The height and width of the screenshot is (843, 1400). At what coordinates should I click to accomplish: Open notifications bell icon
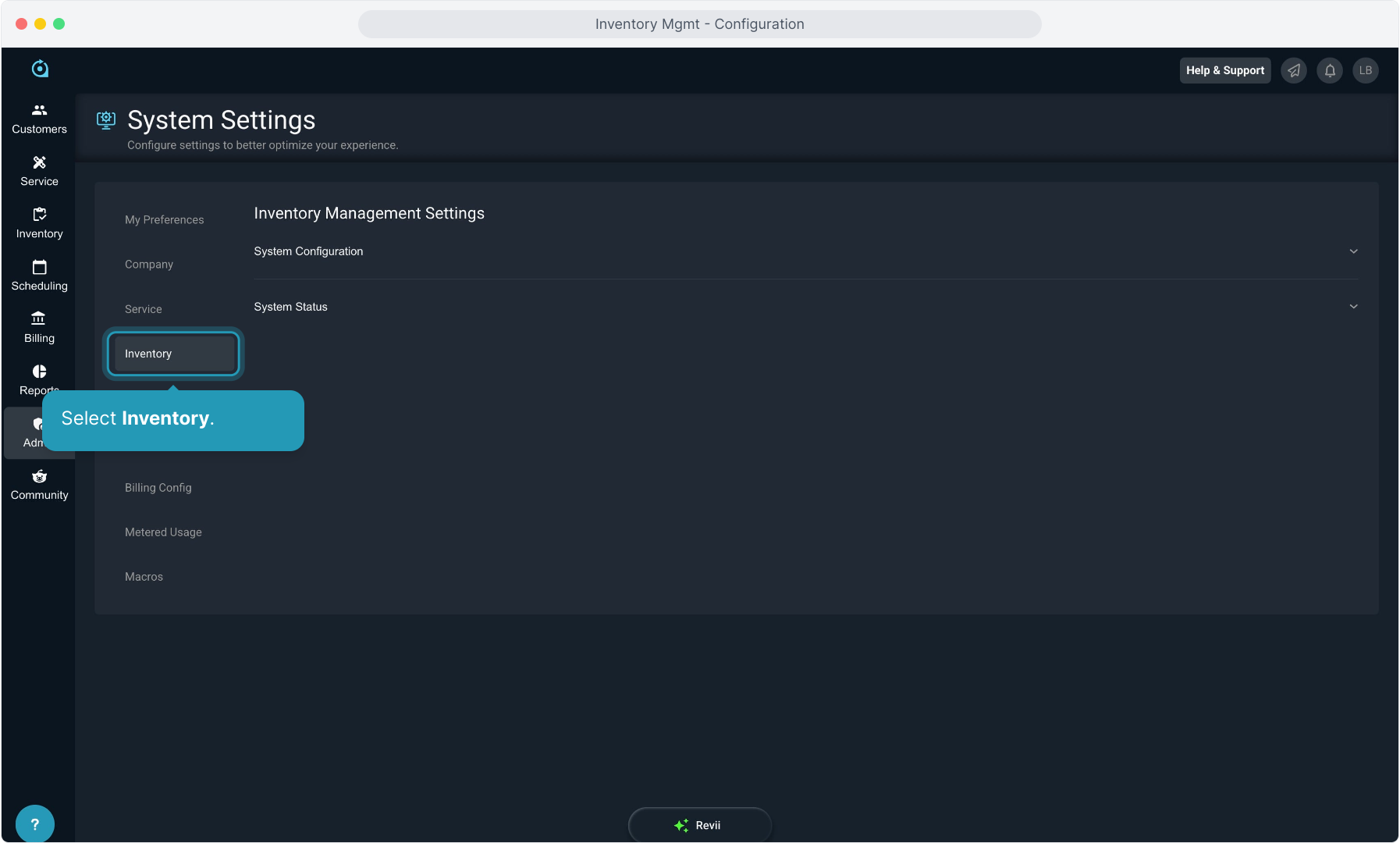[x=1330, y=70]
